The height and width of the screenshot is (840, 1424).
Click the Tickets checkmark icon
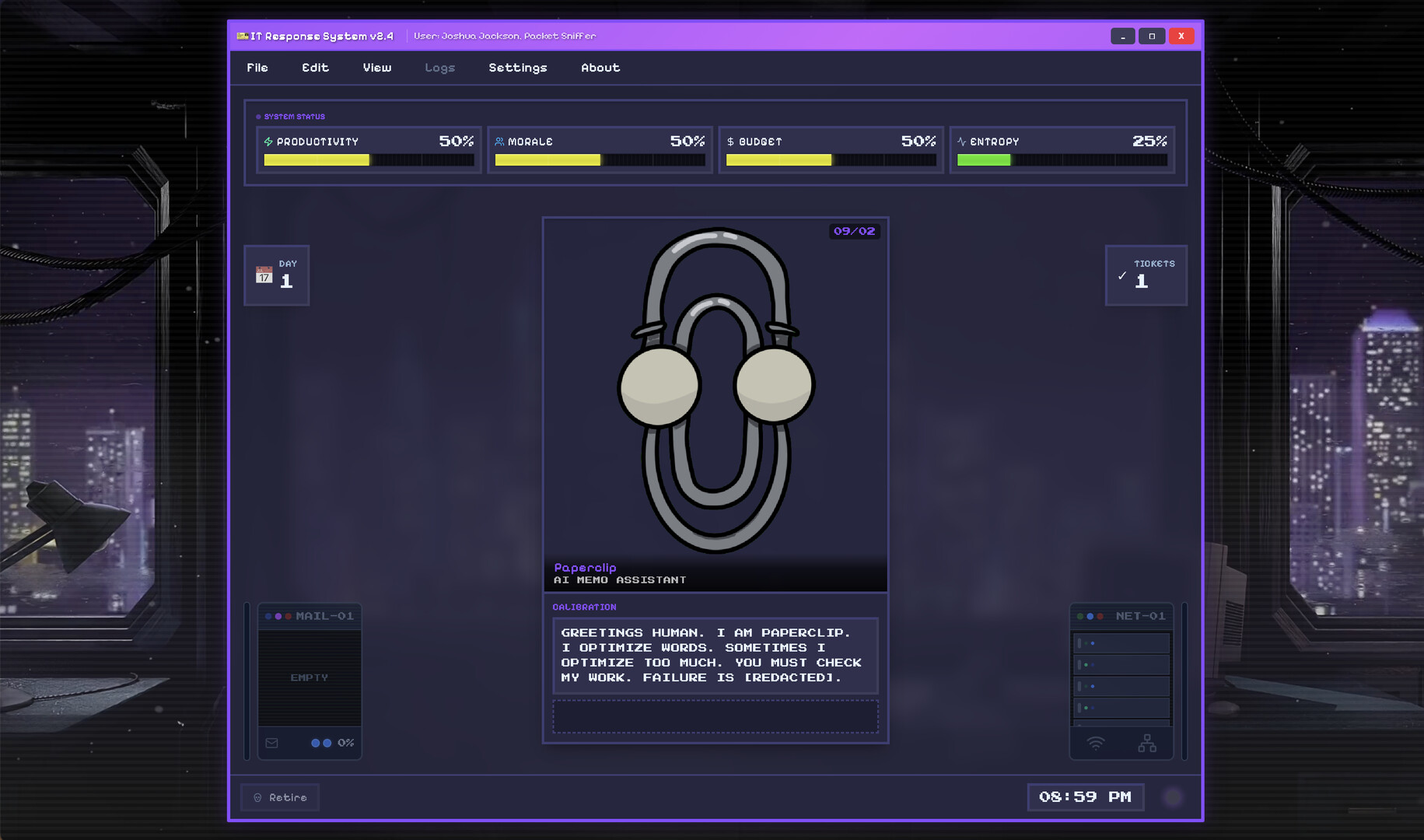pos(1122,275)
